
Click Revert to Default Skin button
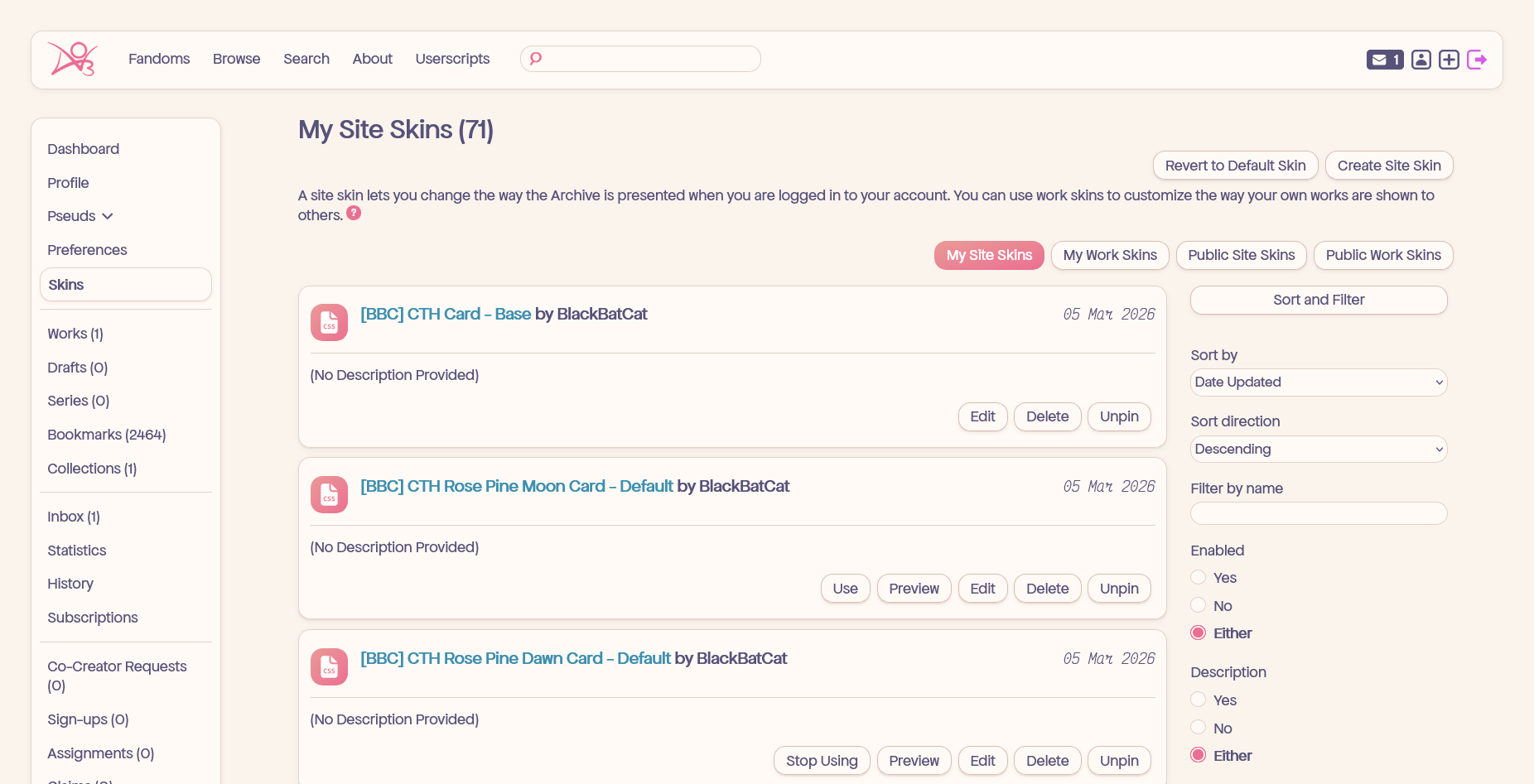point(1235,166)
